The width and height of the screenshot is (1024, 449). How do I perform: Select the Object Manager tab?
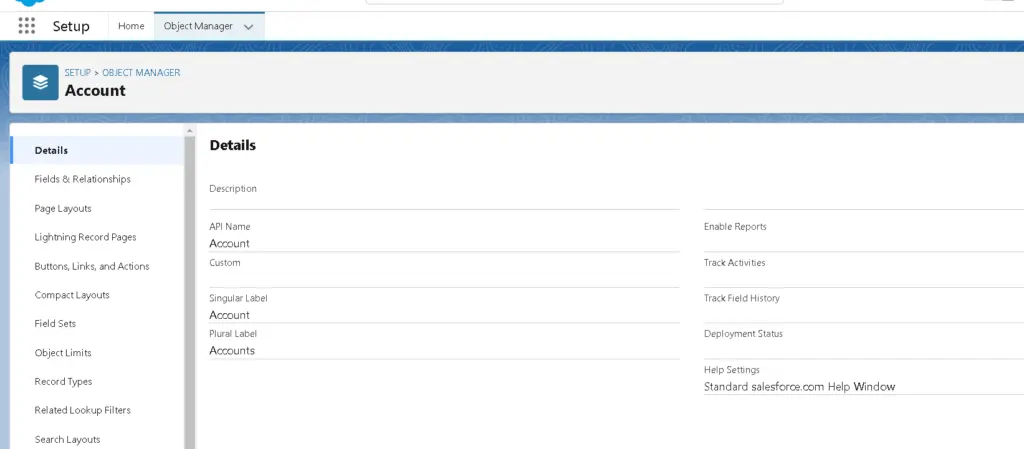[198, 26]
